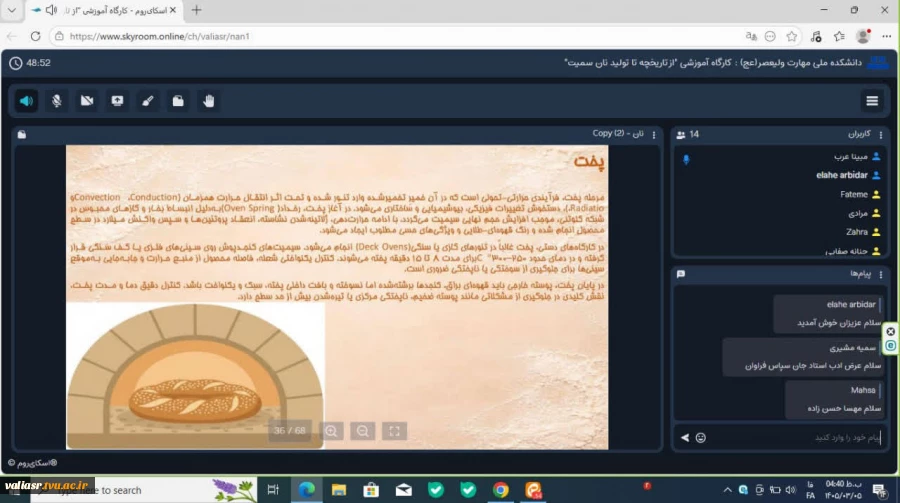Screen dimensions: 900x503
Task: Open browser profile avatar
Action: click(863, 36)
